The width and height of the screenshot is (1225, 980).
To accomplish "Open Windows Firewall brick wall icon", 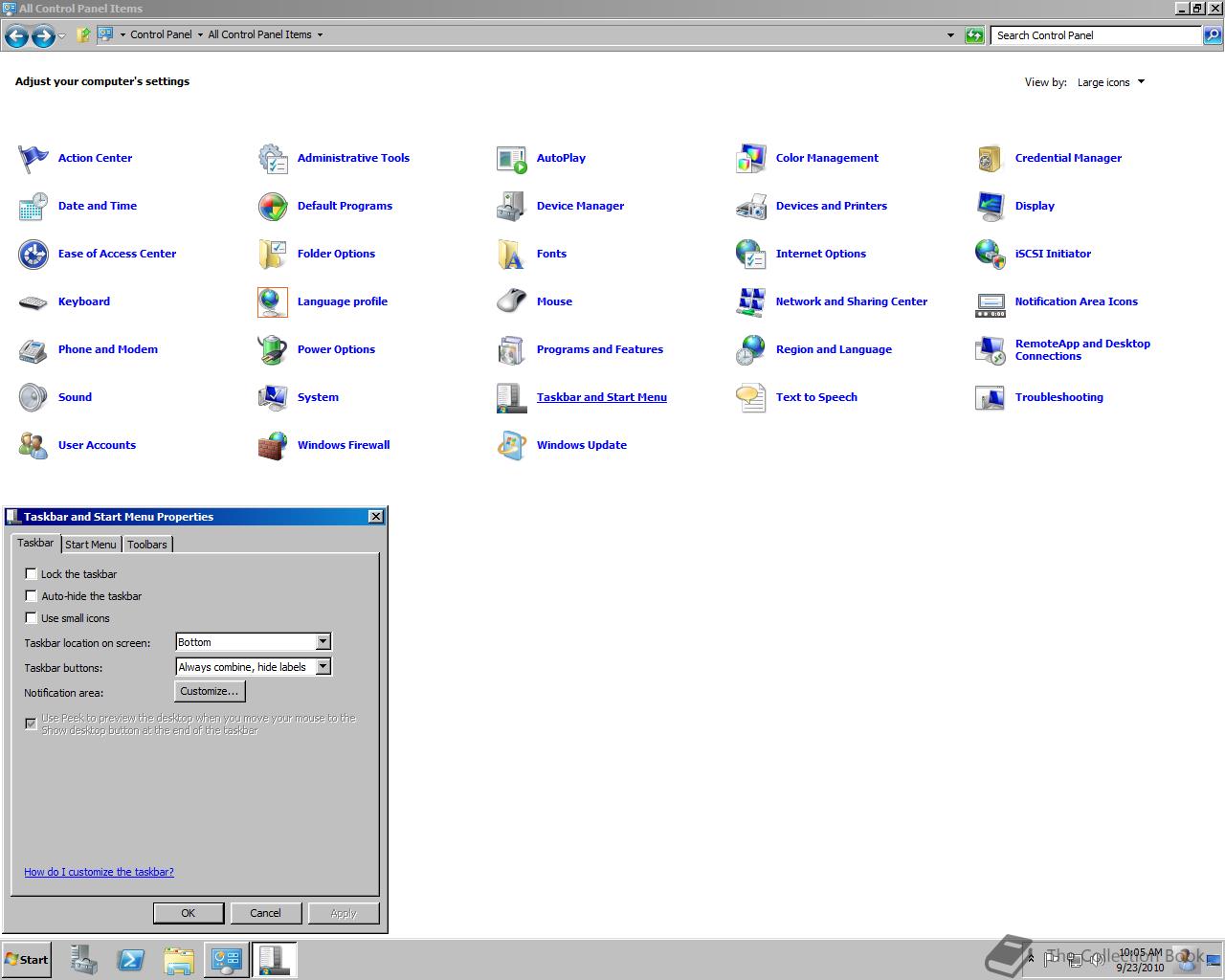I will pyautogui.click(x=273, y=445).
